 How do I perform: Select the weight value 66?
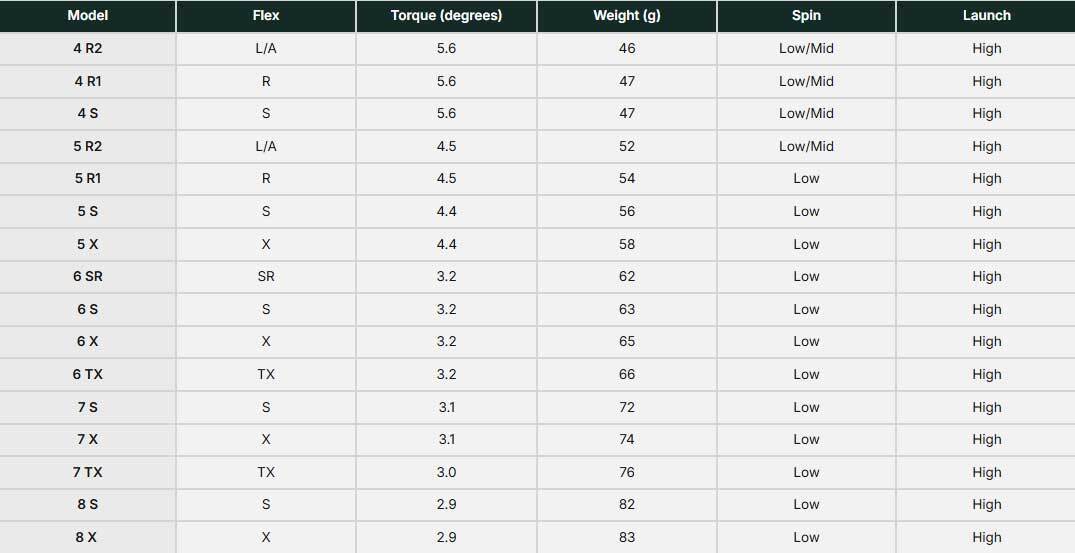(627, 375)
